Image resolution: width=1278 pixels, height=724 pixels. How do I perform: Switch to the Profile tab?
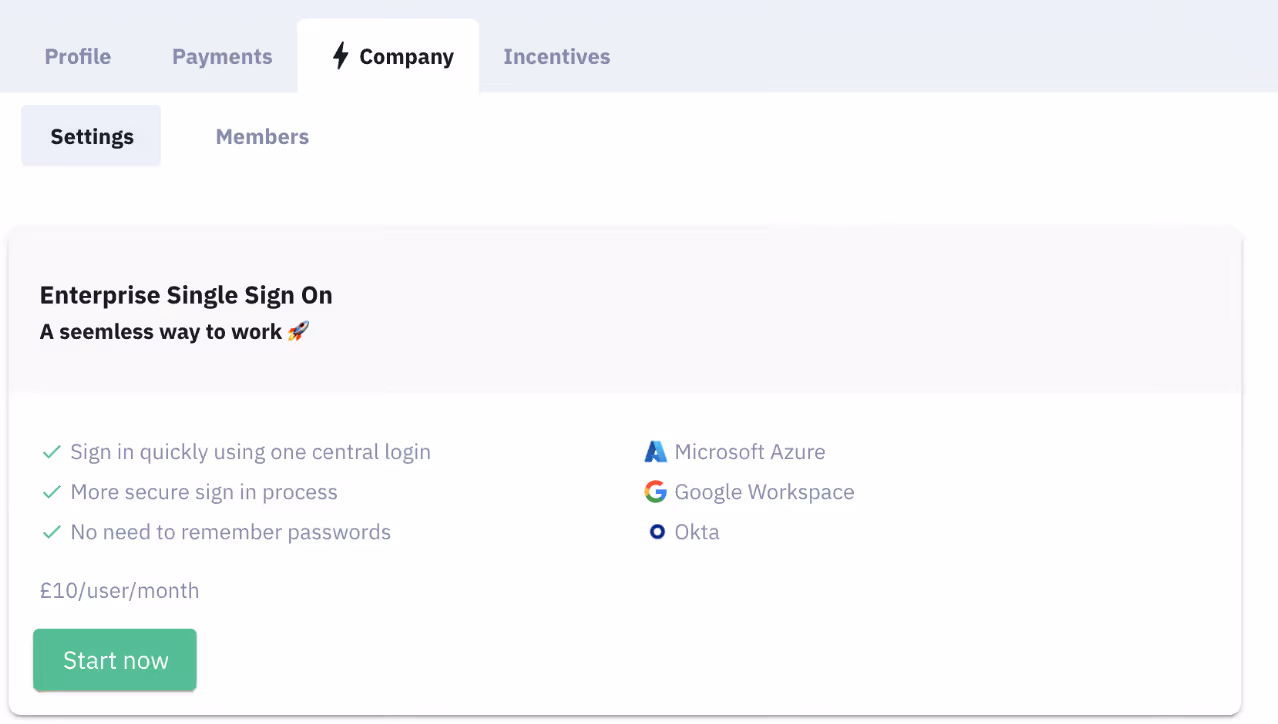77,56
